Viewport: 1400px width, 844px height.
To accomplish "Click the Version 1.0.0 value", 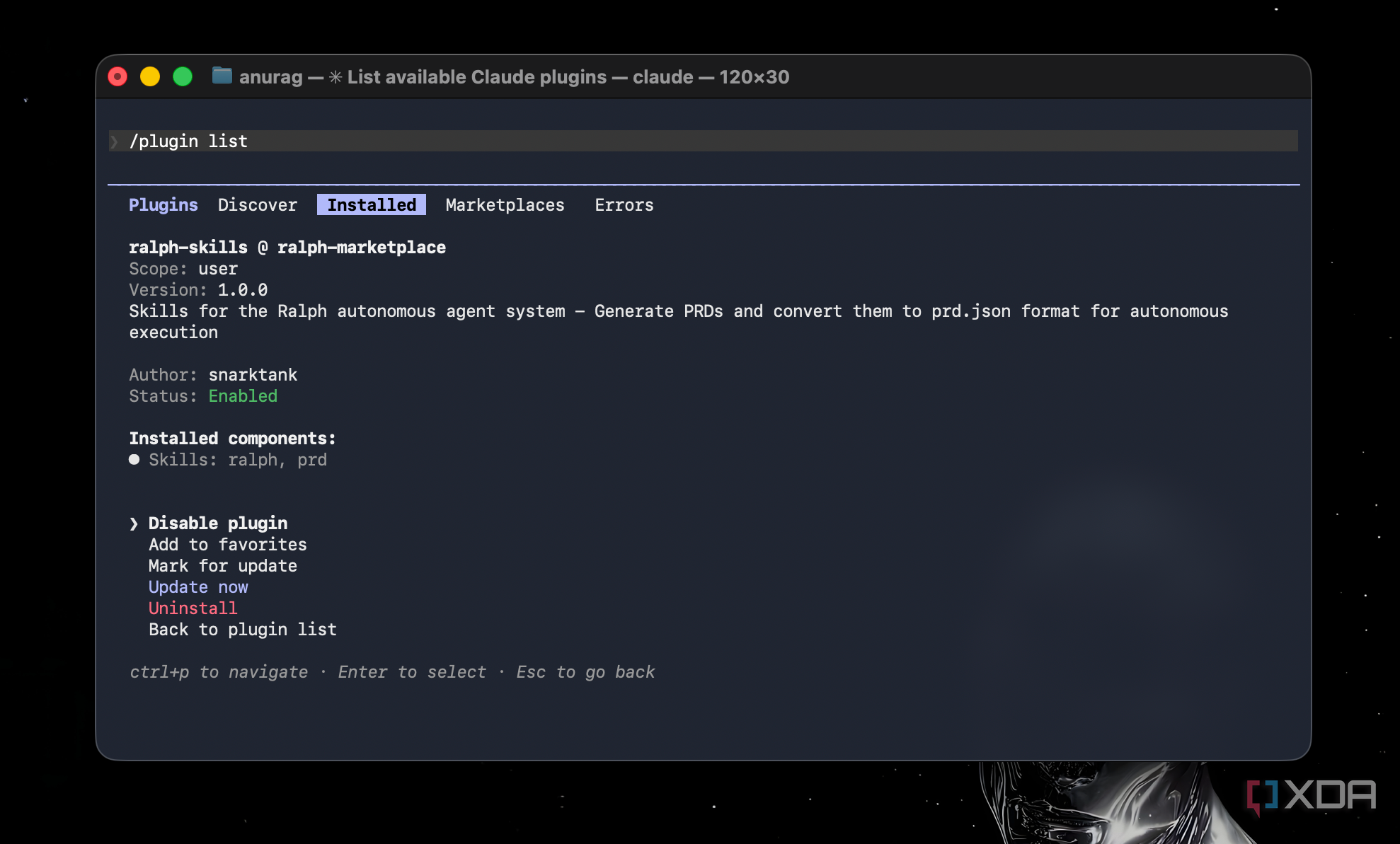I will [x=243, y=290].
